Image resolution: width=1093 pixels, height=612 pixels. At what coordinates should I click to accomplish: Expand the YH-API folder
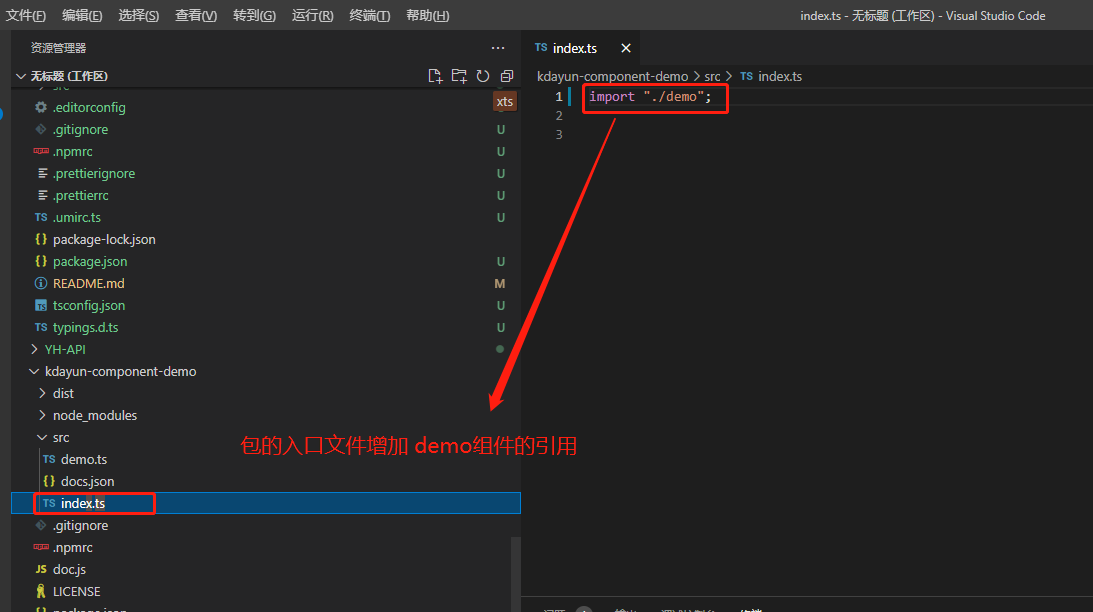67,350
